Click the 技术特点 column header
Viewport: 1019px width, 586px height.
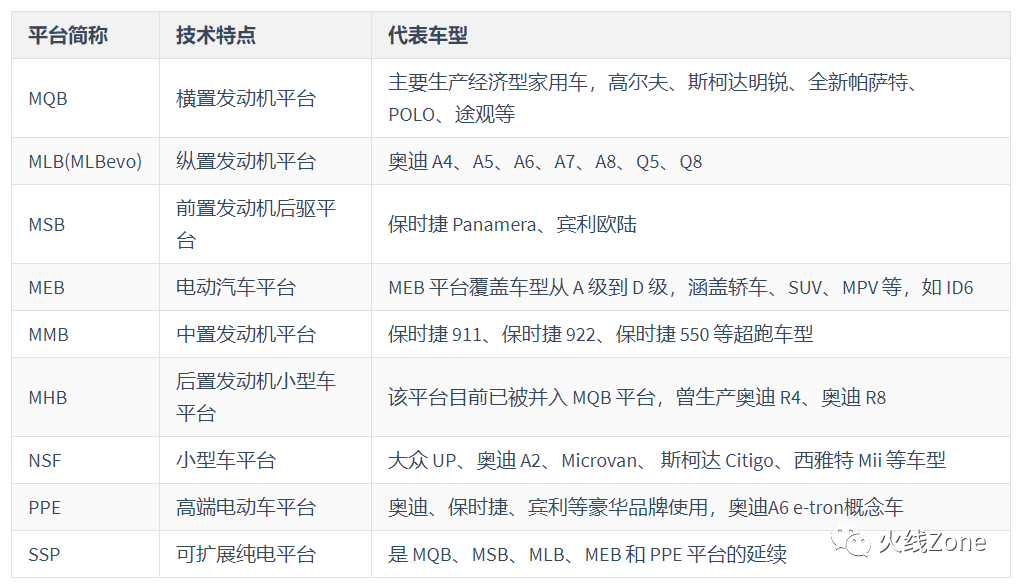point(265,35)
